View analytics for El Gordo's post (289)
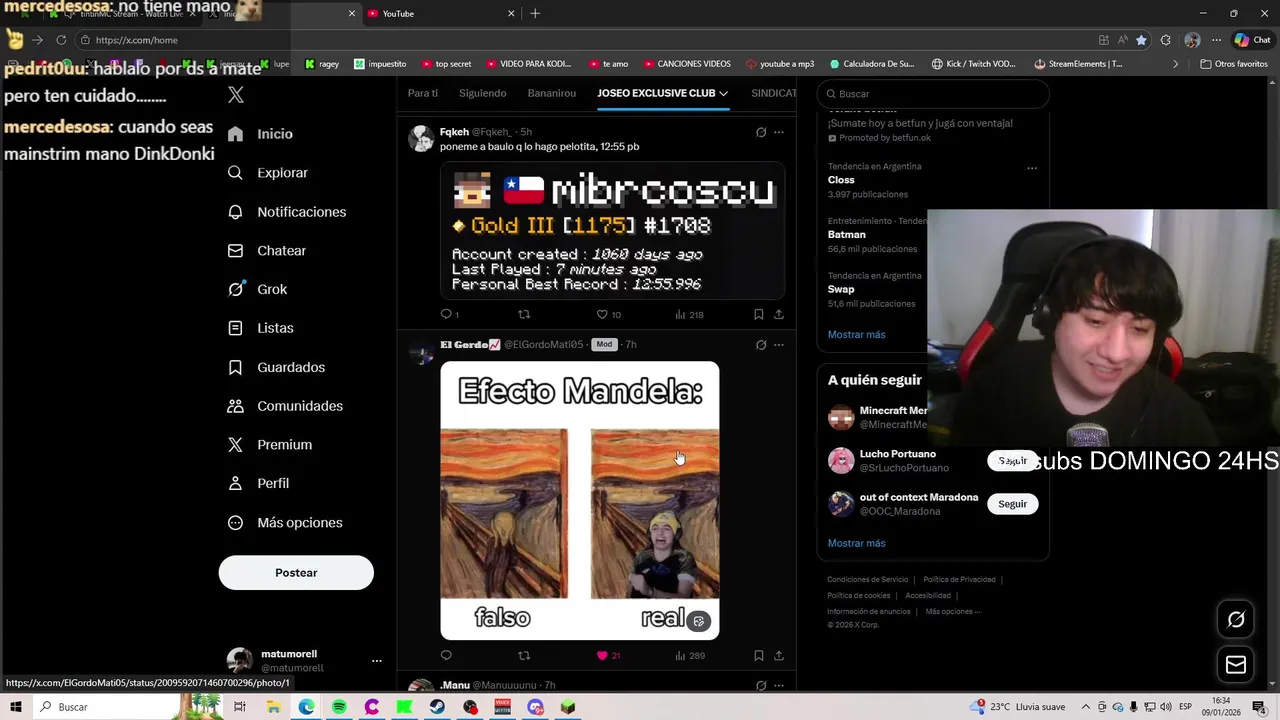 [690, 656]
